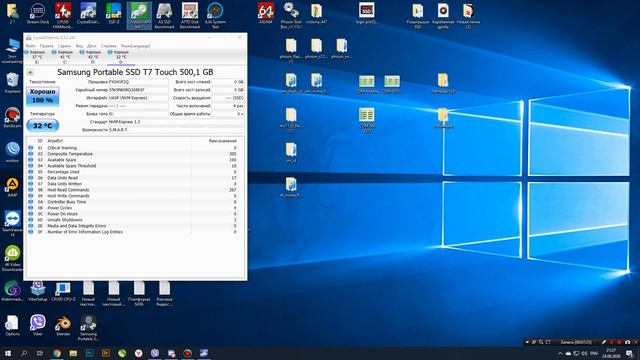Select the 32 °C disk G: tab
Viewport: 640px width, 360px height.
(121, 57)
